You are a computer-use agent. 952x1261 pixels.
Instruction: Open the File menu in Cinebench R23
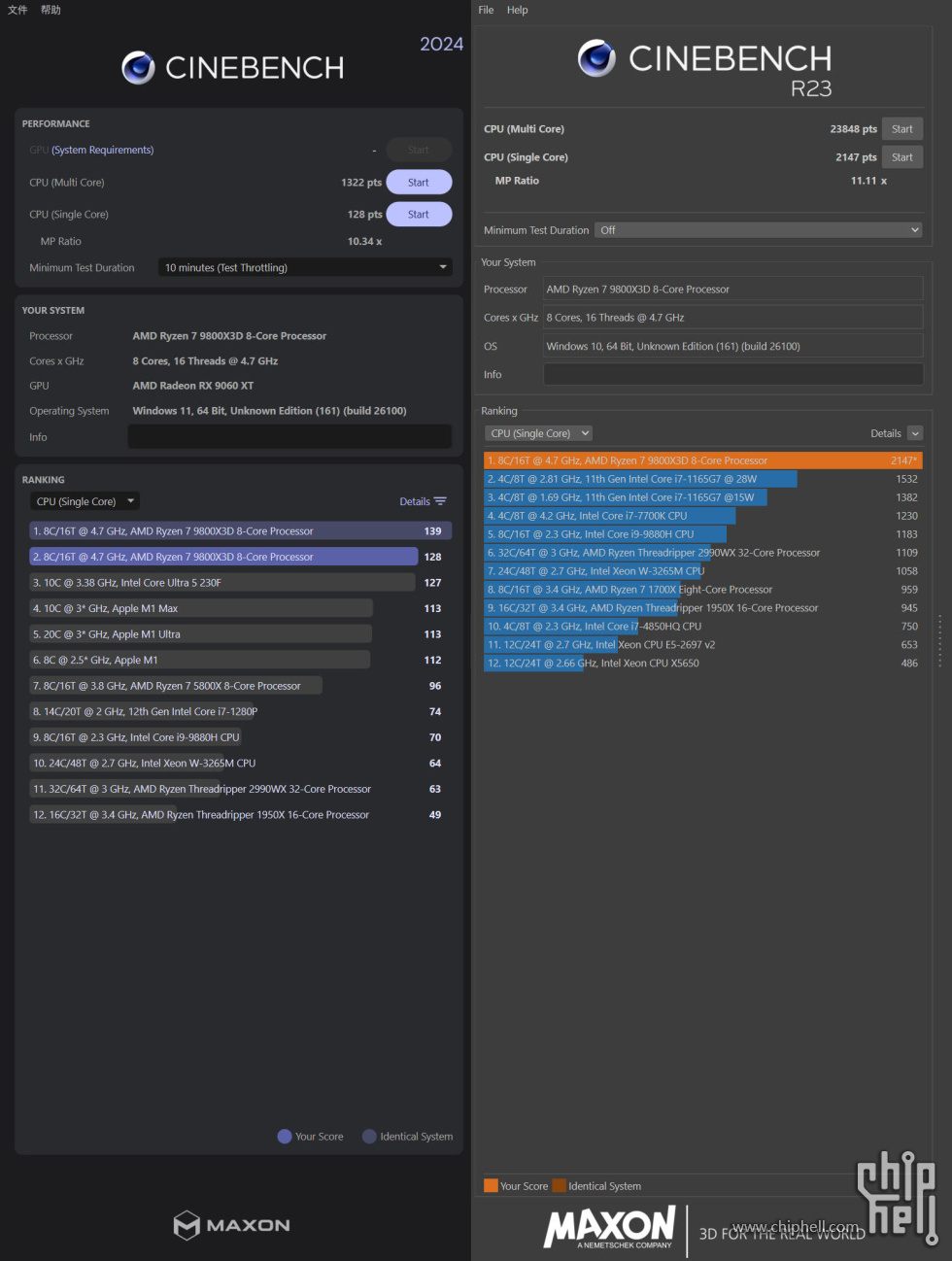tap(486, 10)
